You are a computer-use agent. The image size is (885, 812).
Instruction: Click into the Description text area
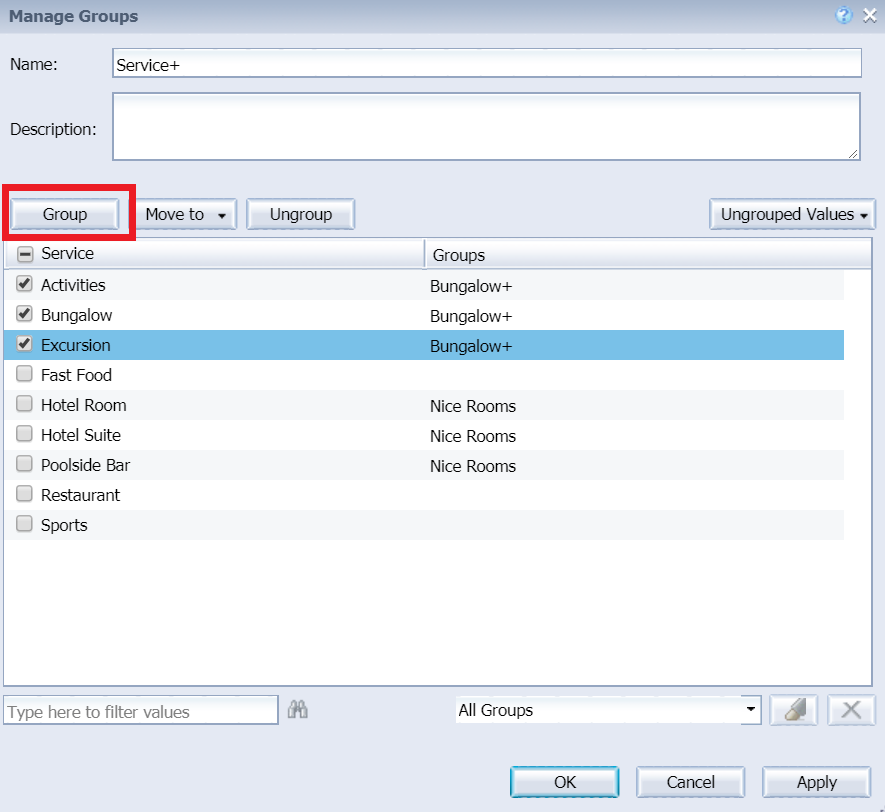(486, 127)
